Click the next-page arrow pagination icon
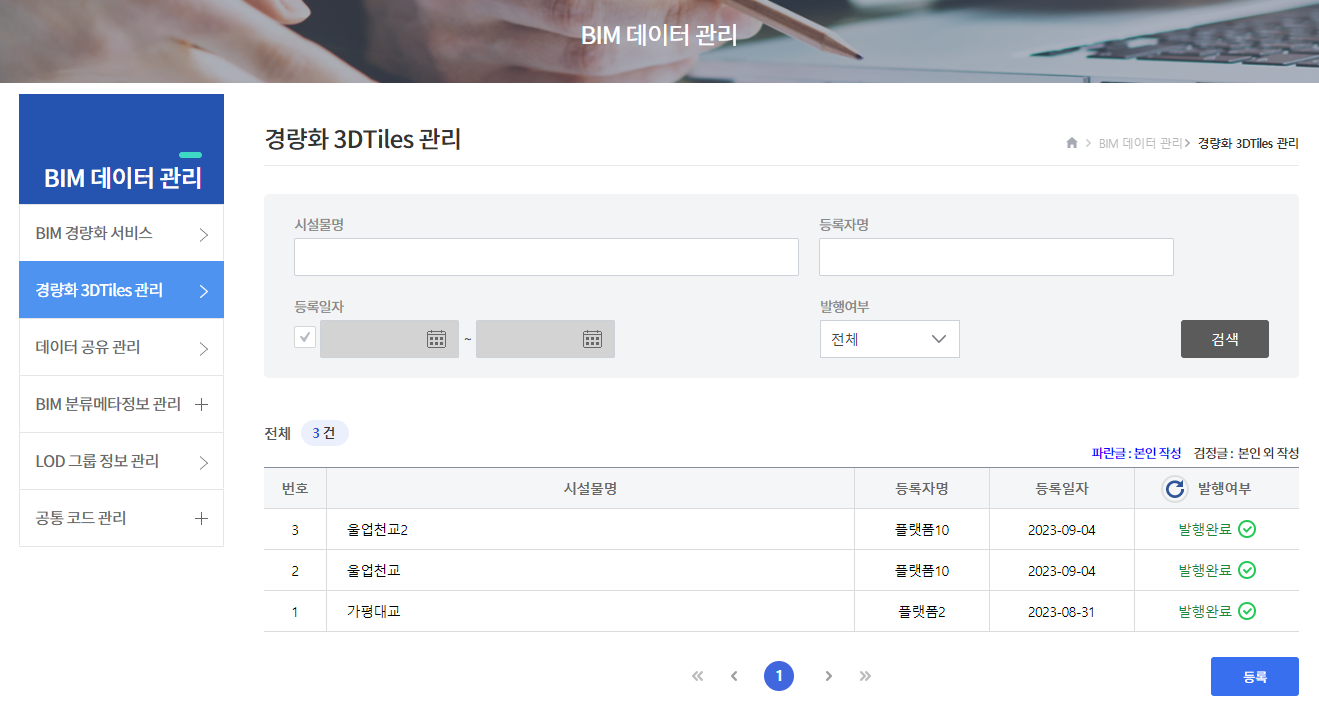The image size is (1319, 719). (829, 676)
